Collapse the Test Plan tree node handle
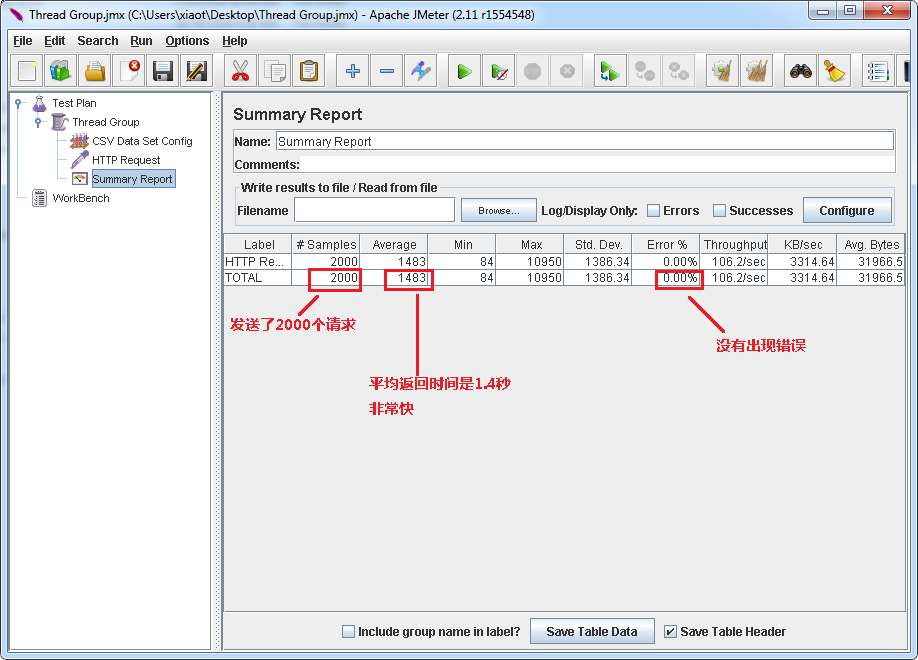The width and height of the screenshot is (918, 660). (x=19, y=103)
